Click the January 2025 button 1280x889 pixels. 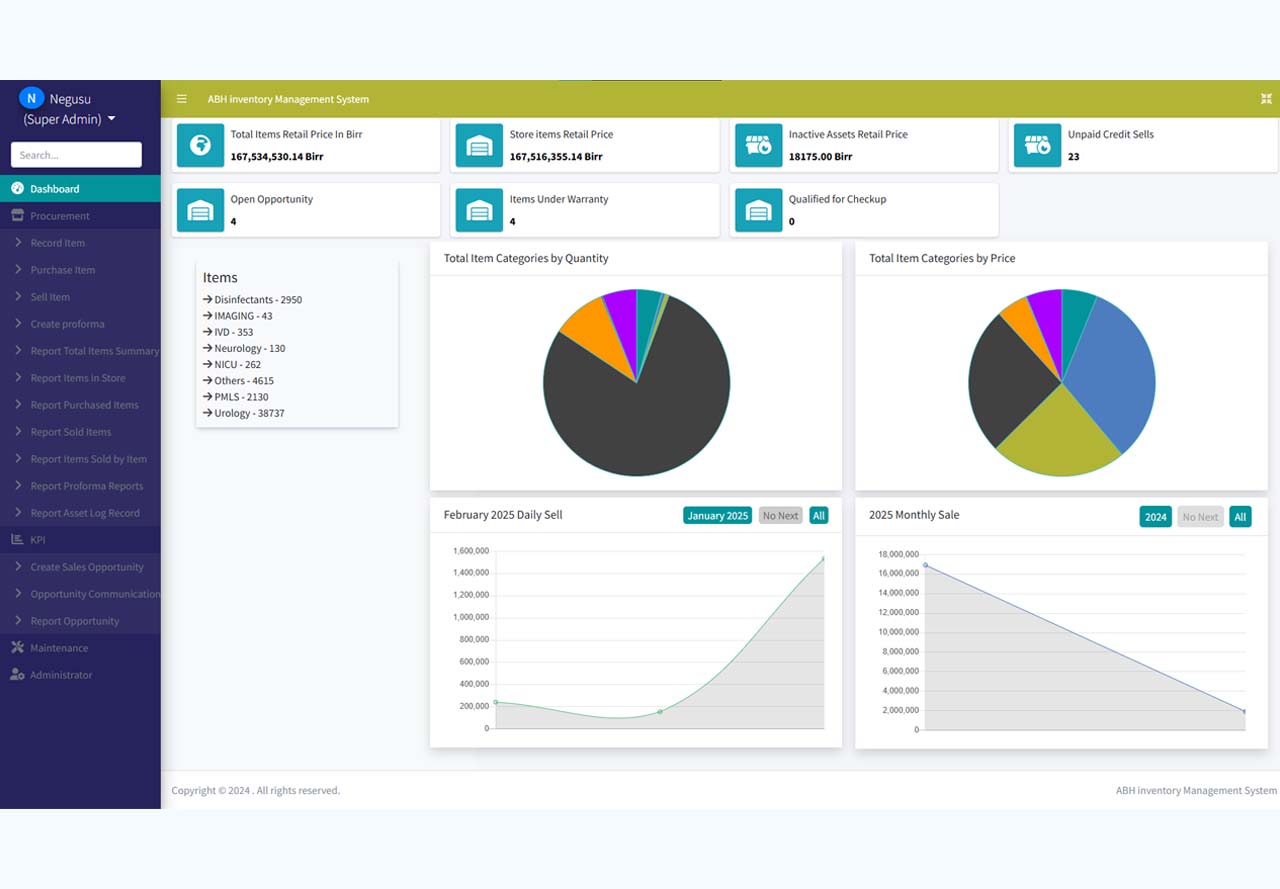pyautogui.click(x=717, y=516)
